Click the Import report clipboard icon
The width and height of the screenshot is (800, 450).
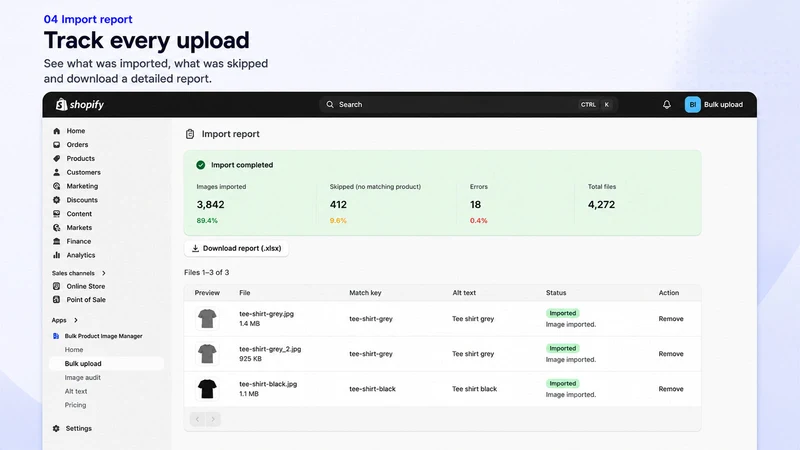190,134
